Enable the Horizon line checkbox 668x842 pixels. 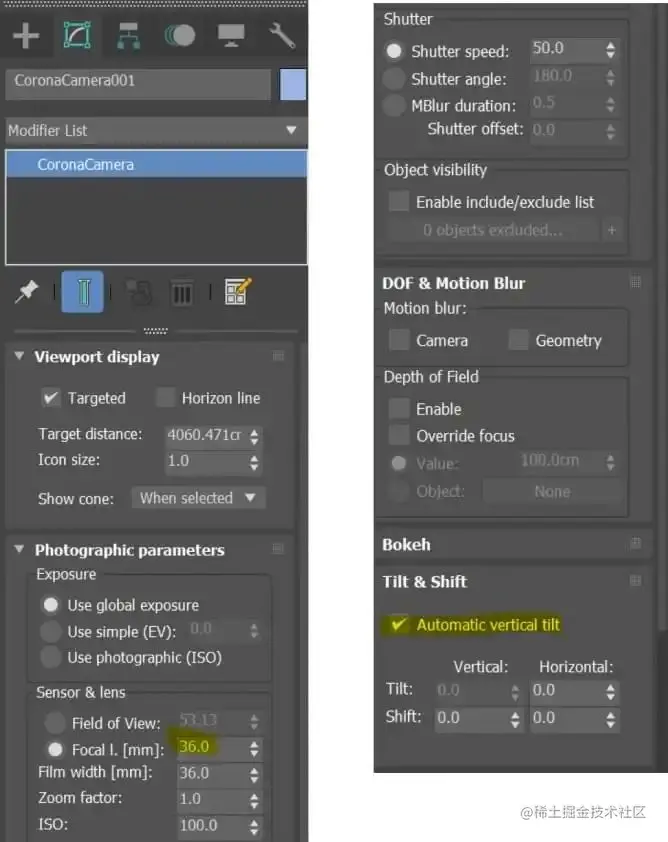(x=165, y=397)
